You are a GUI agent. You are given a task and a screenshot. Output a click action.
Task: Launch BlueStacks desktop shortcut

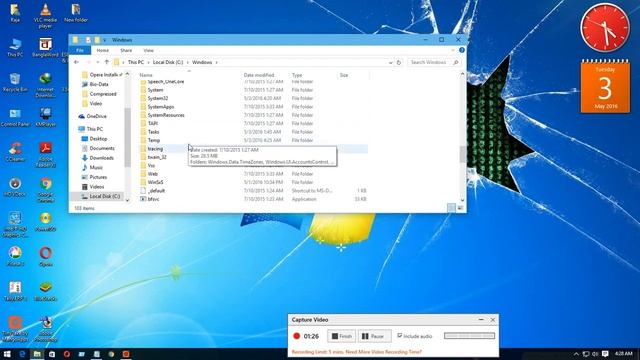(x=45, y=291)
